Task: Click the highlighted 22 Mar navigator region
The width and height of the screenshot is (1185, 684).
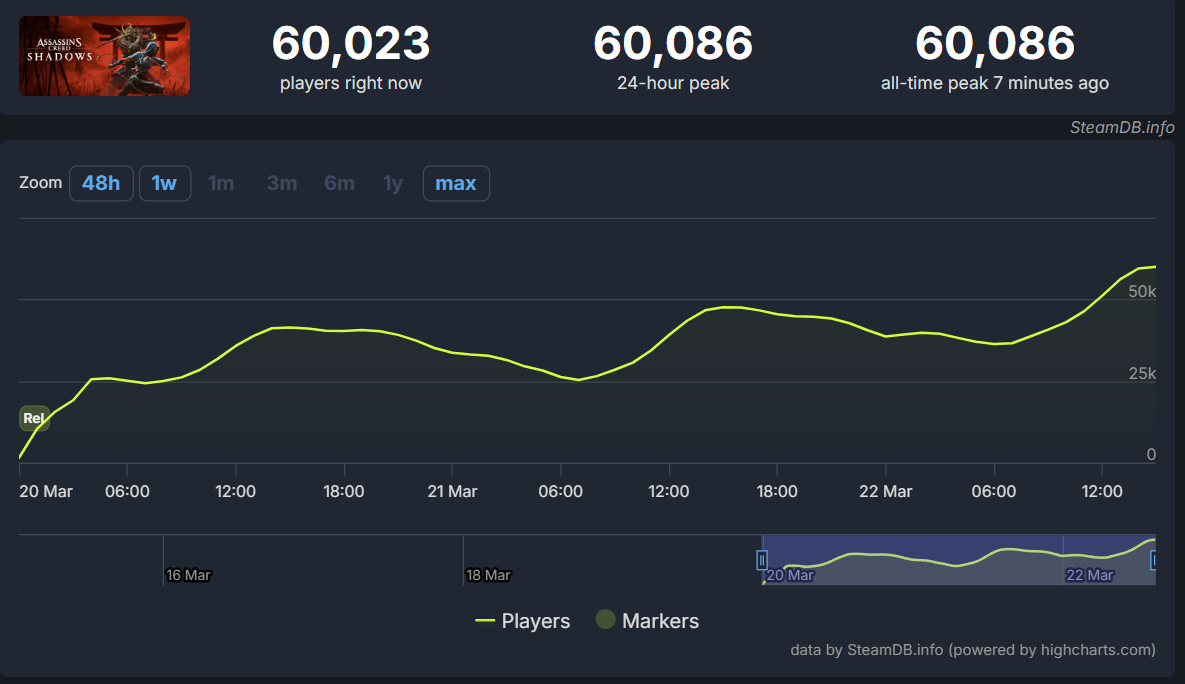Action: [x=1090, y=575]
